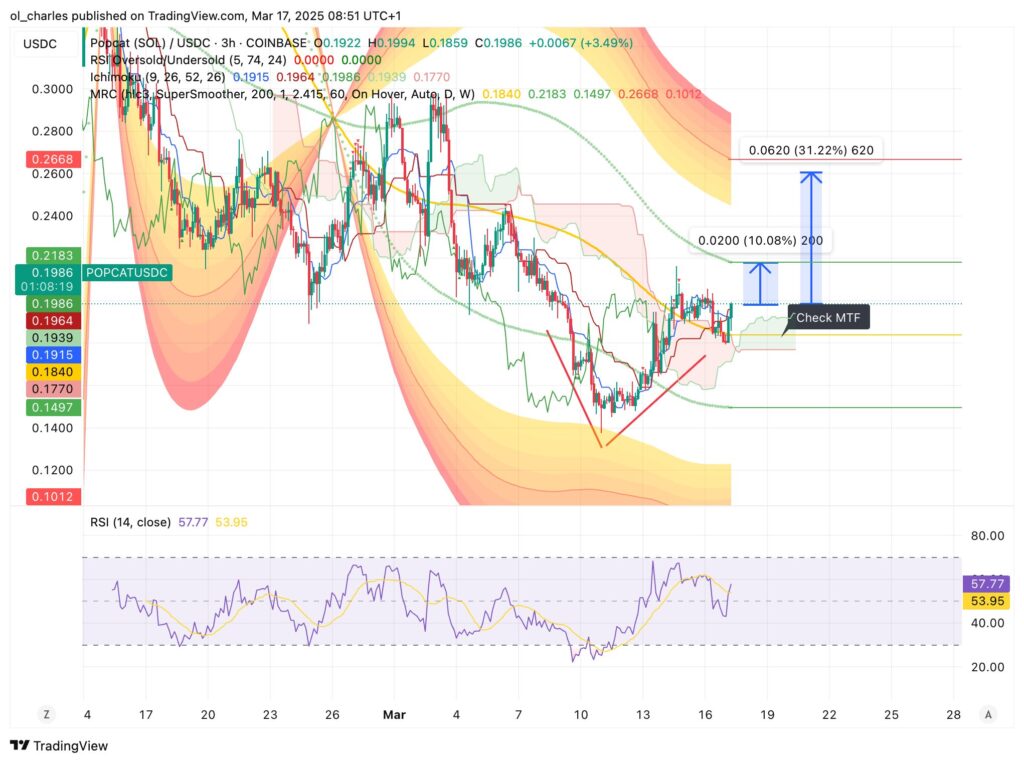Click the +0.0067 (+3.49%) change value
The width and height of the screenshot is (1024, 763).
[581, 43]
